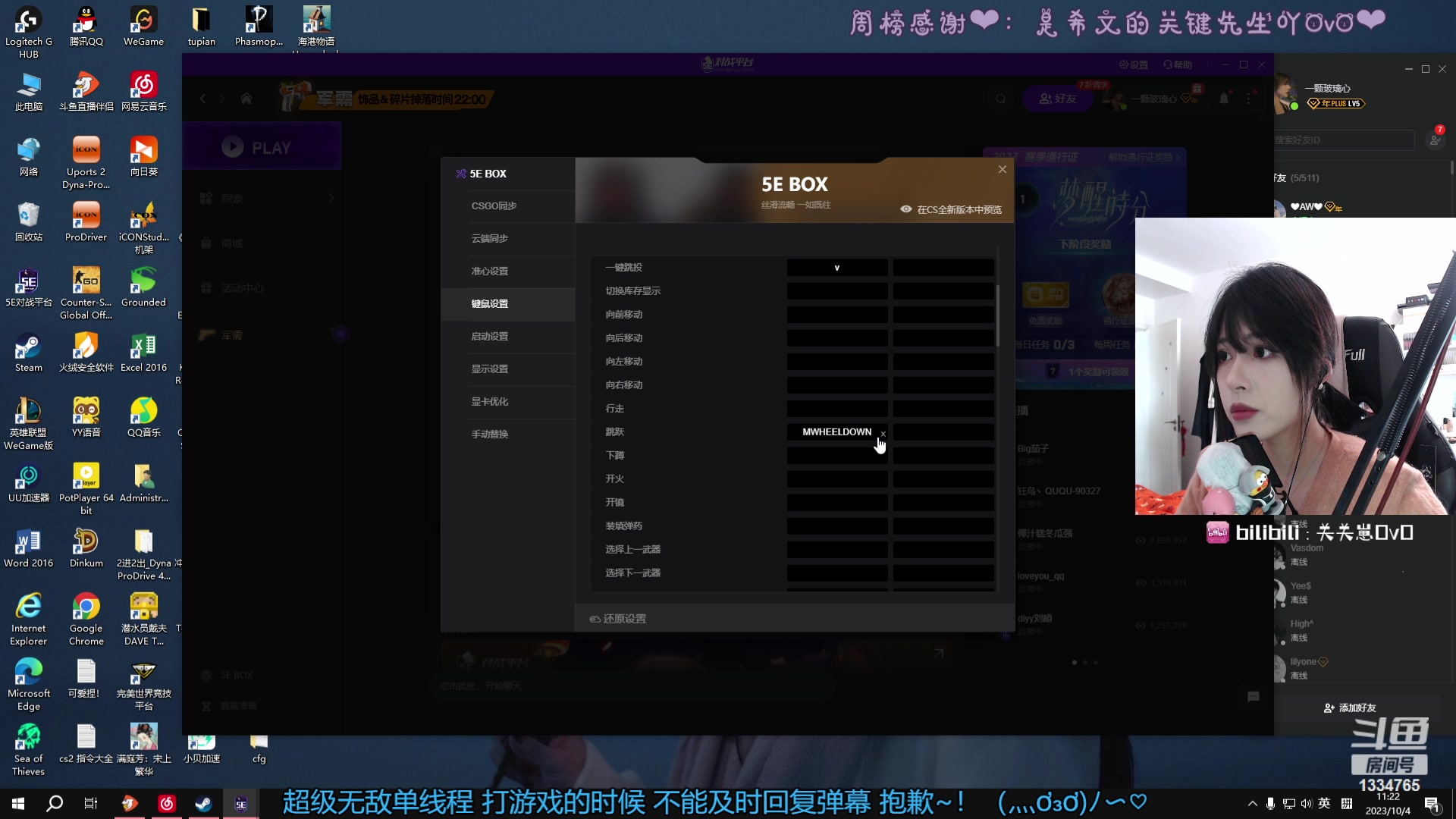Click the 一键跳投 primary key field
Image resolution: width=1456 pixels, height=819 pixels.
[837, 268]
